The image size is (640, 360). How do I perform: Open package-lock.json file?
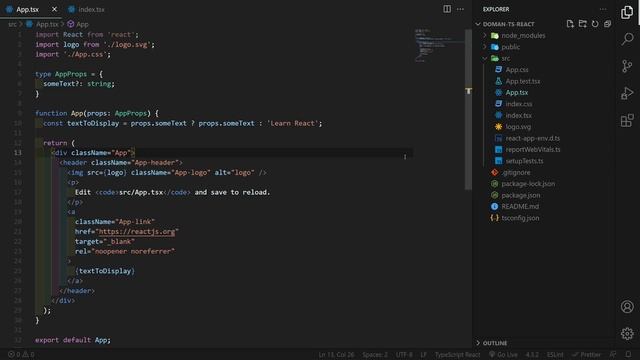528,184
